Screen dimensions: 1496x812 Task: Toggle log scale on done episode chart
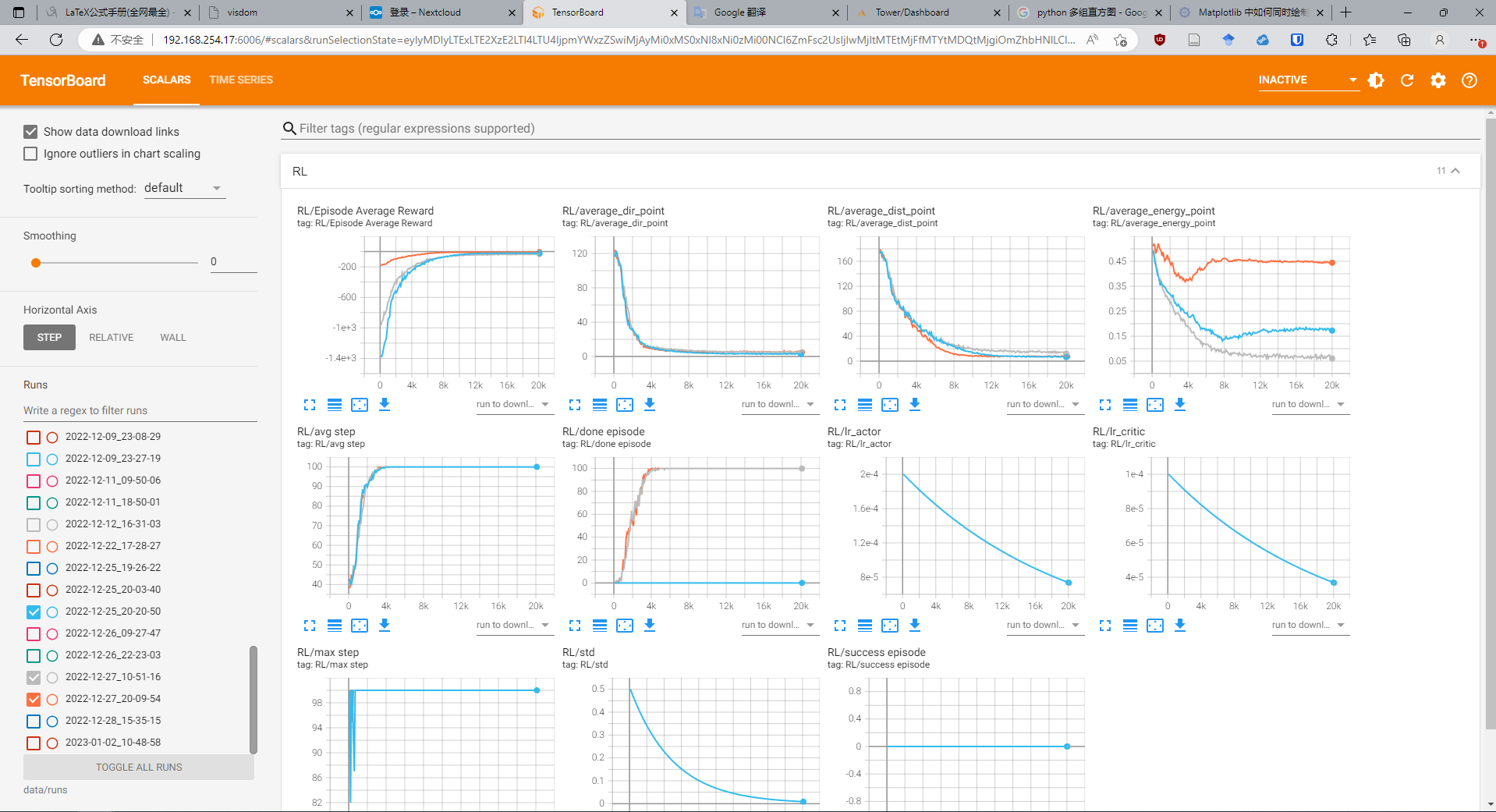coord(600,626)
